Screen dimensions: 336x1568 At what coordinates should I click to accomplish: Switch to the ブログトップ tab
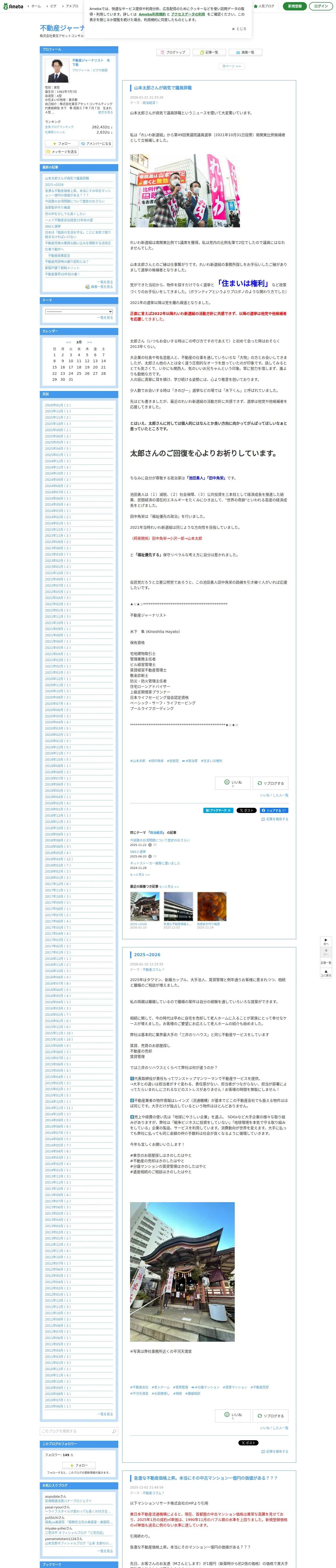pos(173,52)
